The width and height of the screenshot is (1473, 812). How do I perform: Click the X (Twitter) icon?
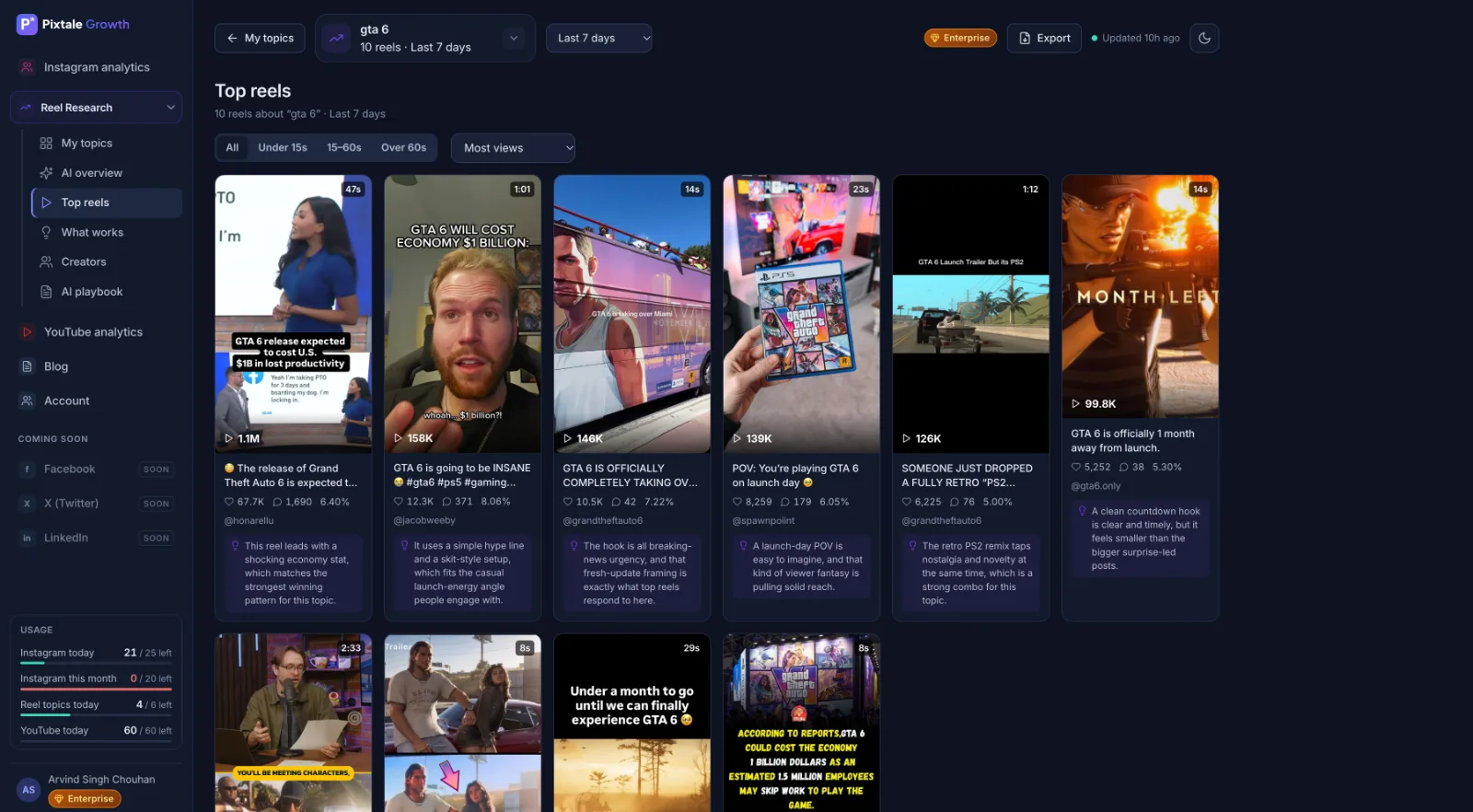27,504
